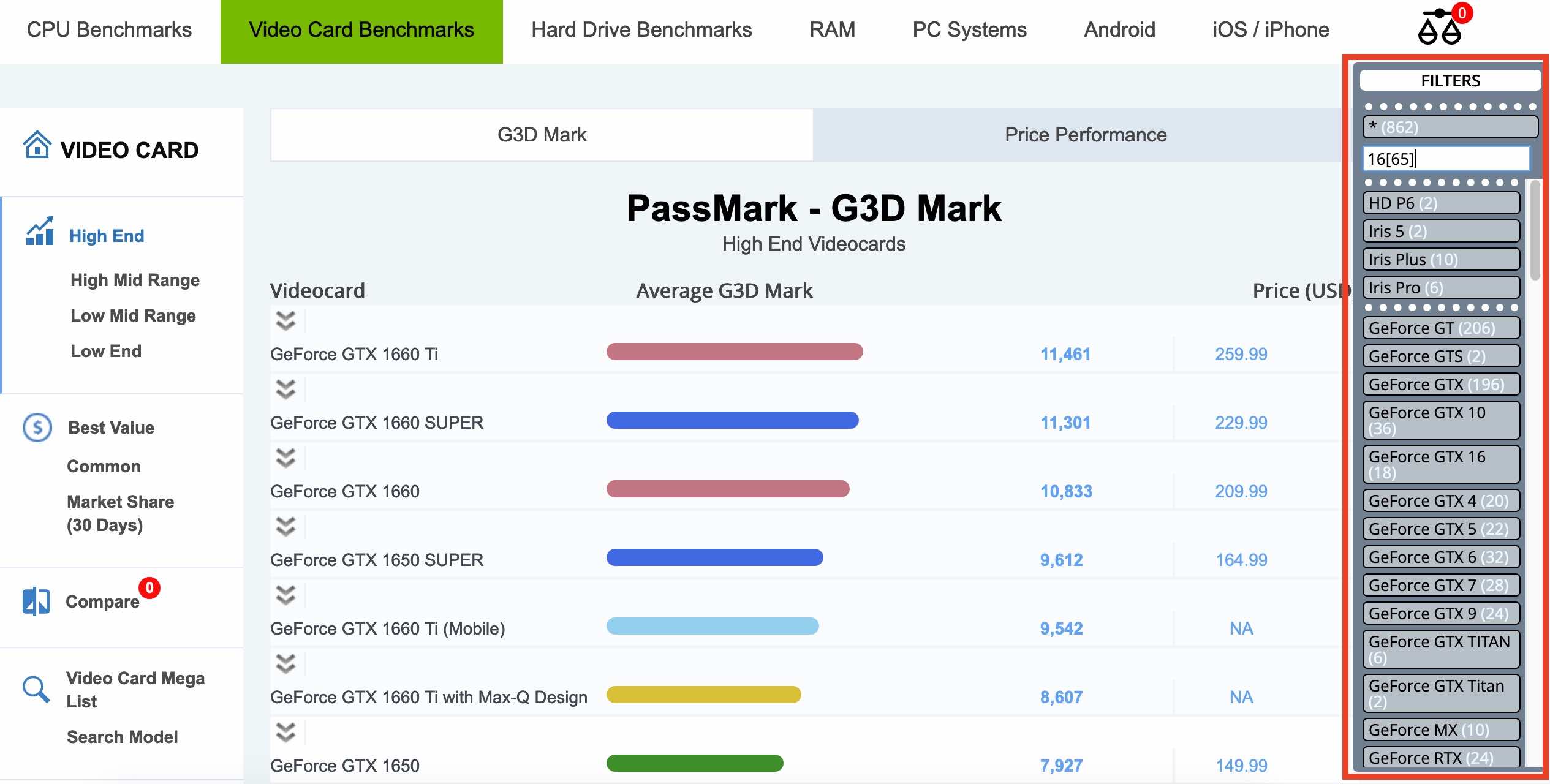Toggle the Iris Plus filter

1441,259
